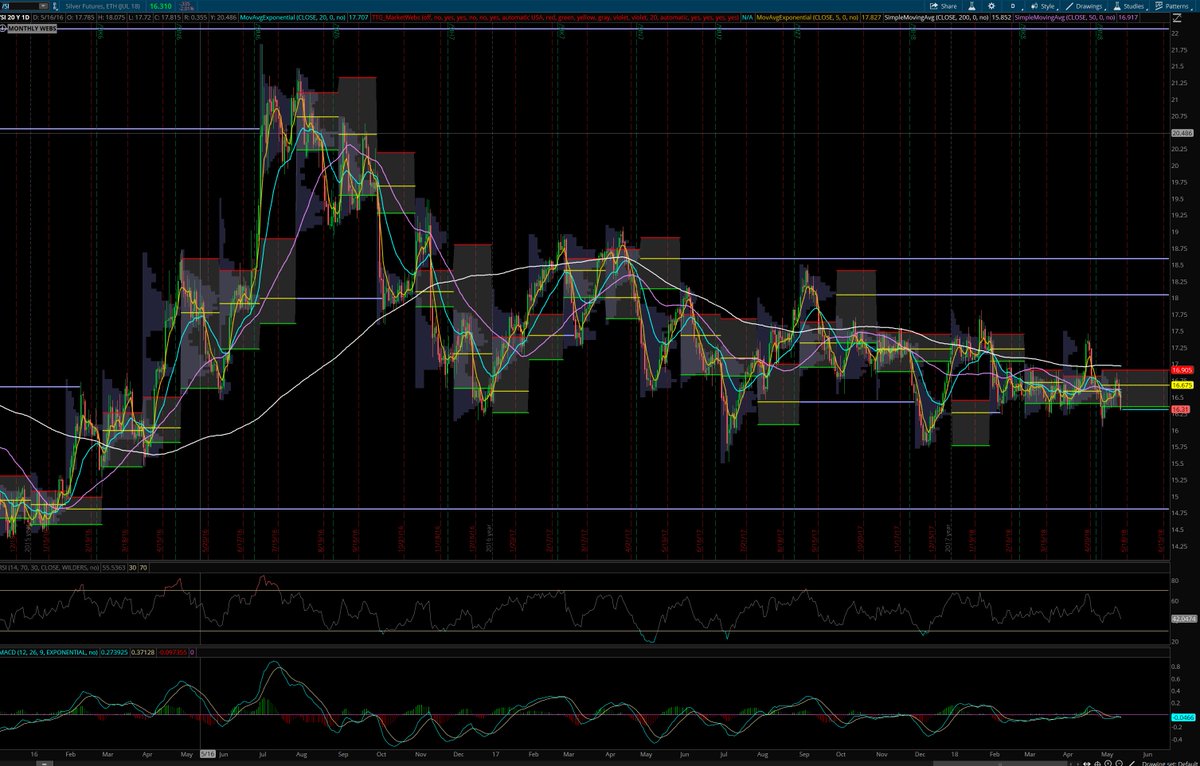The width and height of the screenshot is (1200, 766).
Task: Click the /SI symbol input field
Action: [x=20, y=6]
